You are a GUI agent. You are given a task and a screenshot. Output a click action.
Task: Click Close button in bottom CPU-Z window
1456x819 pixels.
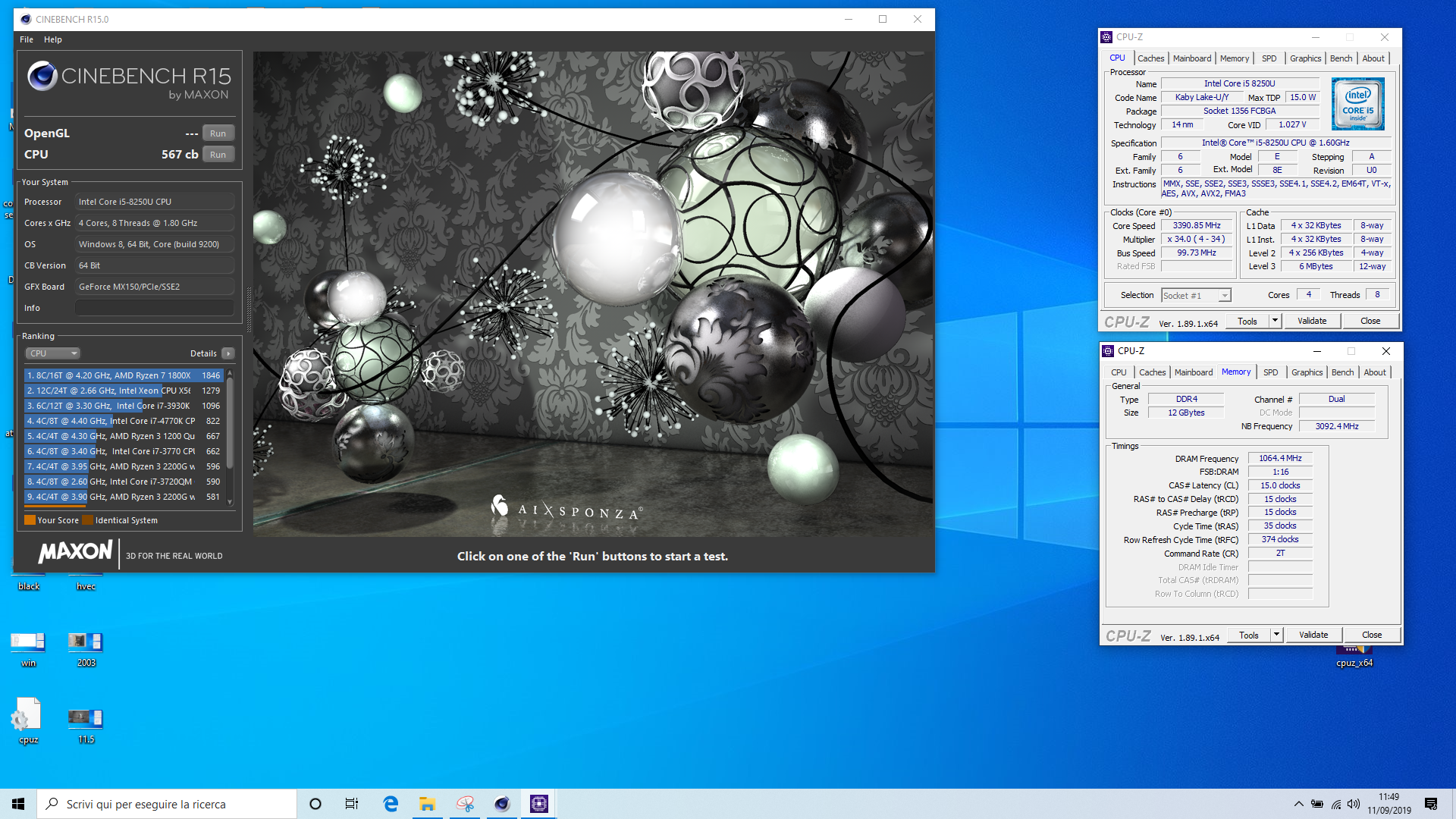[1372, 635]
